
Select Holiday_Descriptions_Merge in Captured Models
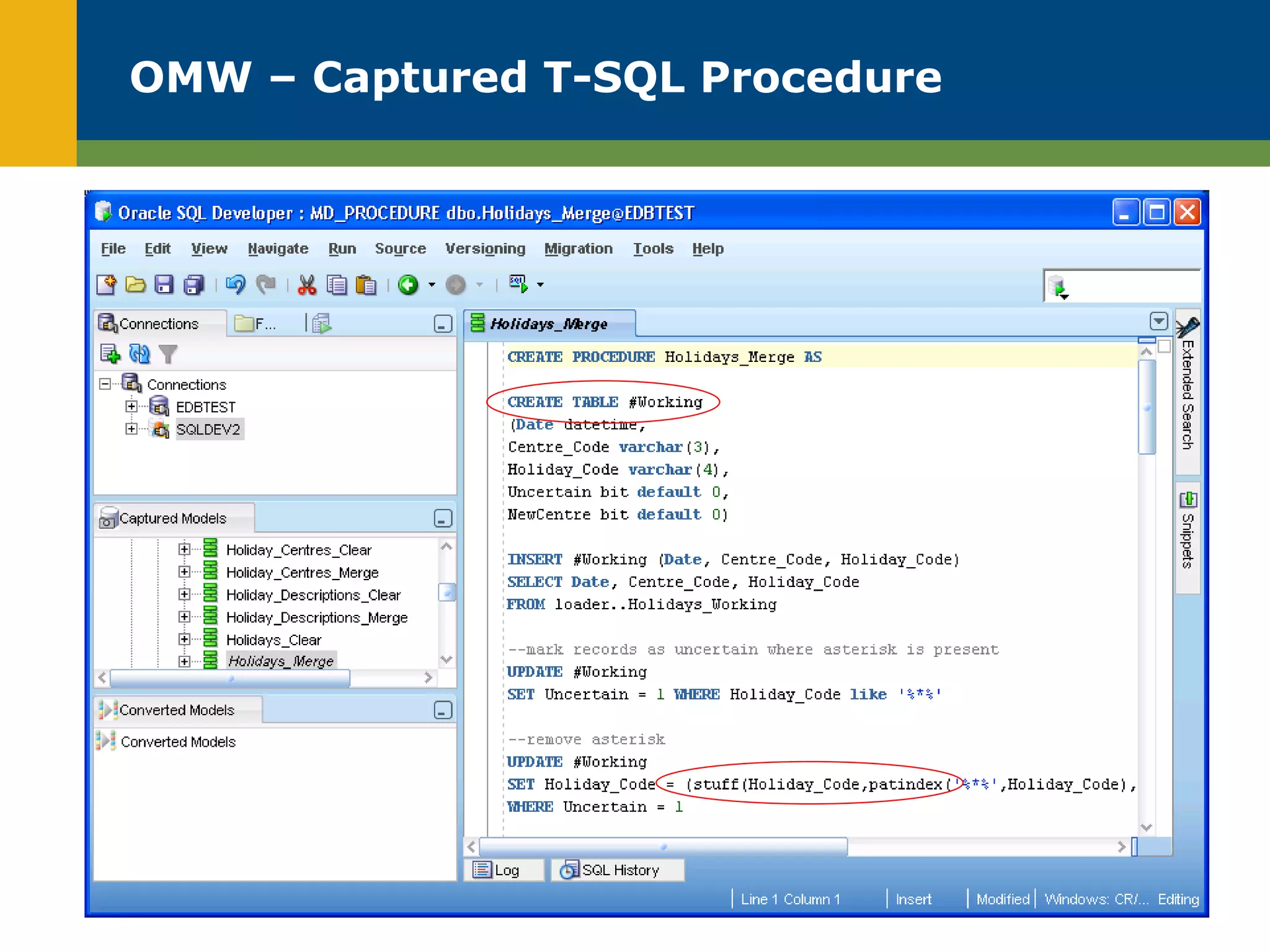317,618
